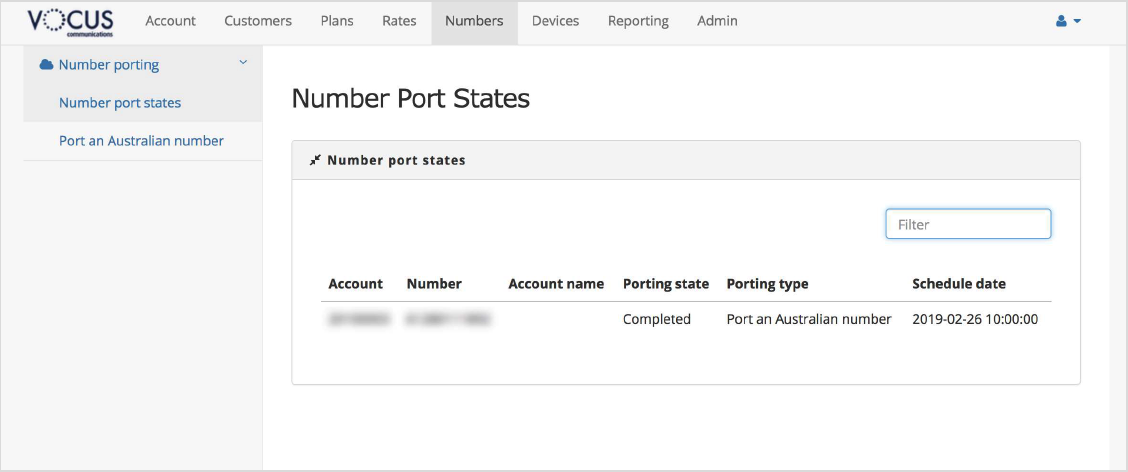The width and height of the screenshot is (1128, 472).
Task: Open the Reporting menu
Action: tap(638, 21)
